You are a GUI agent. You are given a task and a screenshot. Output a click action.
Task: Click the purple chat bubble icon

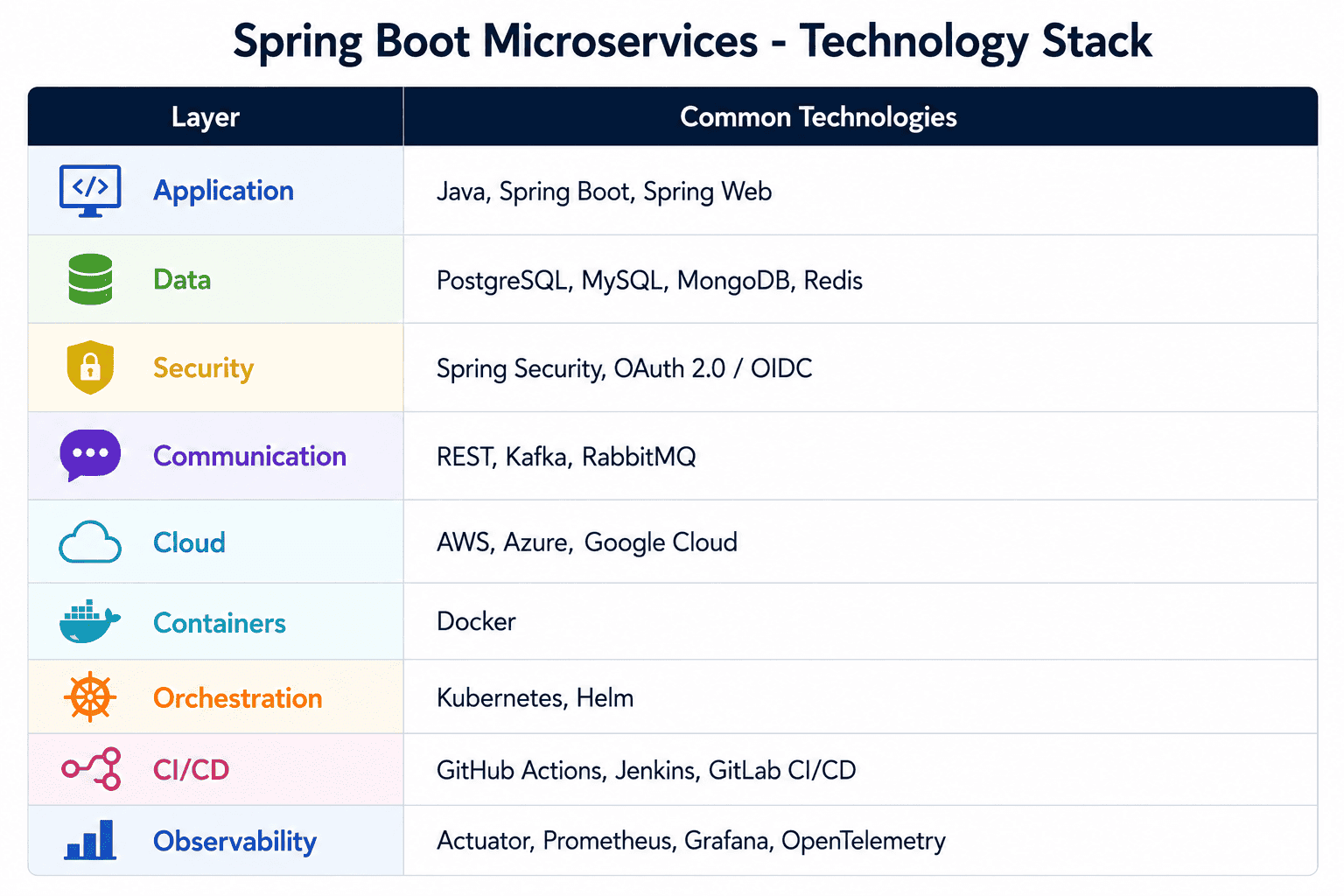click(x=90, y=455)
